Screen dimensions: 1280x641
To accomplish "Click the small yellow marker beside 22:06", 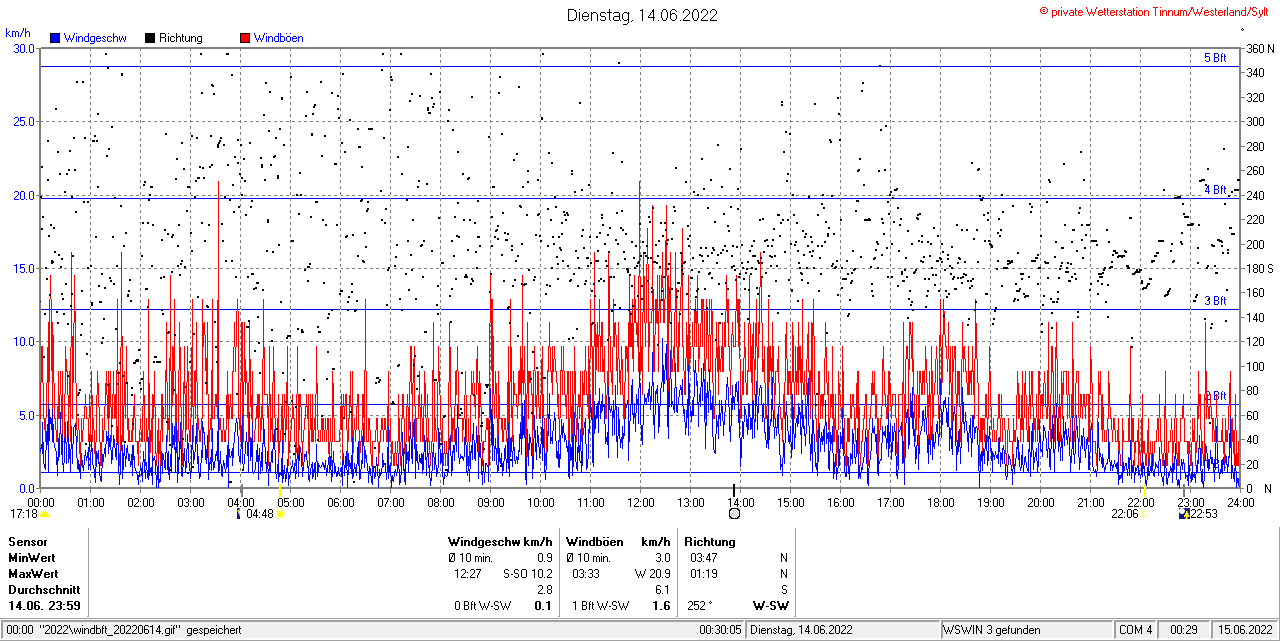I will 1143,514.
